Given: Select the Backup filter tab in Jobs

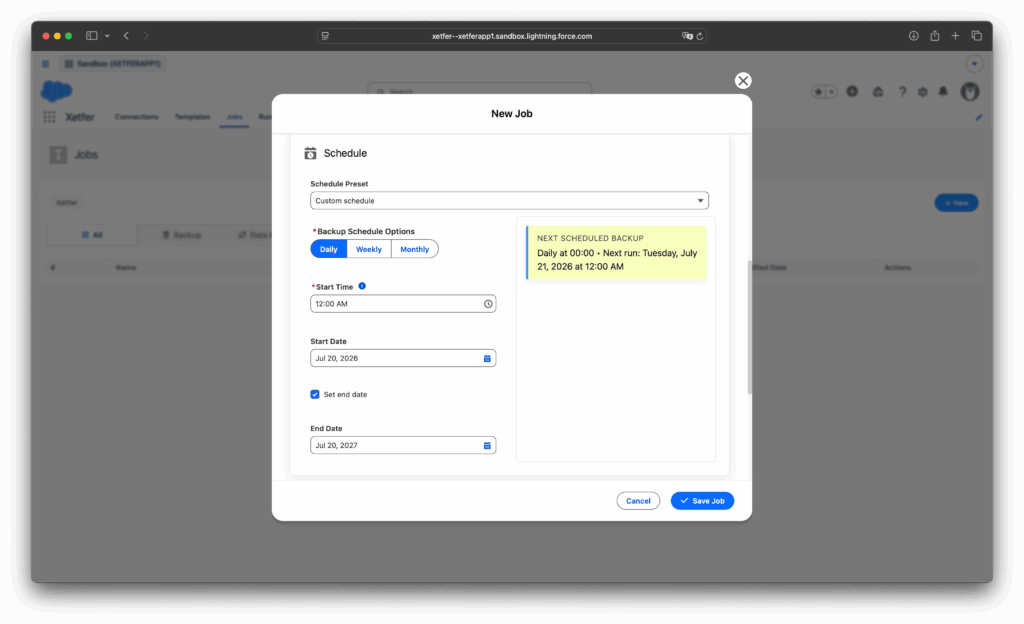Looking at the screenshot, I should [x=182, y=235].
